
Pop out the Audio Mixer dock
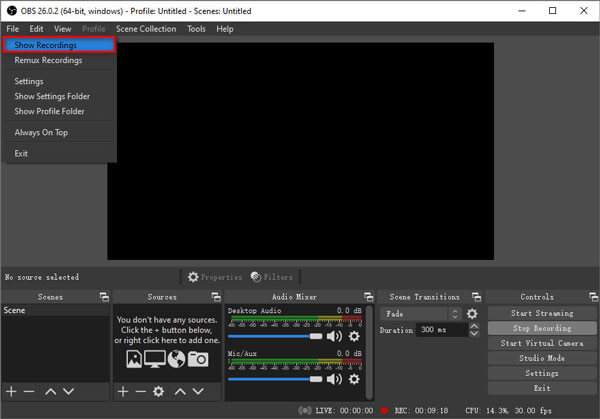(369, 297)
